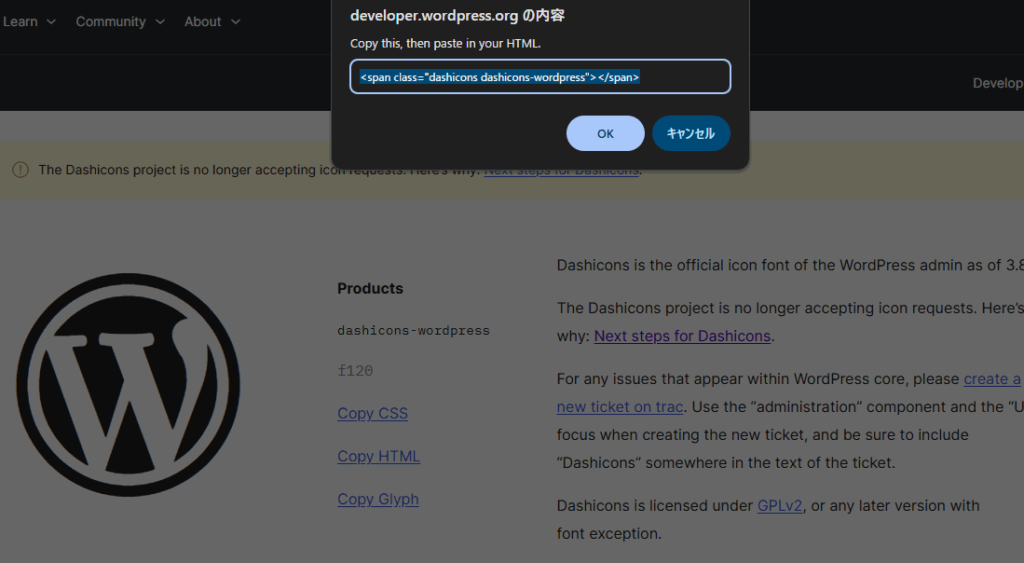Viewport: 1024px width, 563px height.
Task: Click the Copy CSS link
Action: pos(372,414)
